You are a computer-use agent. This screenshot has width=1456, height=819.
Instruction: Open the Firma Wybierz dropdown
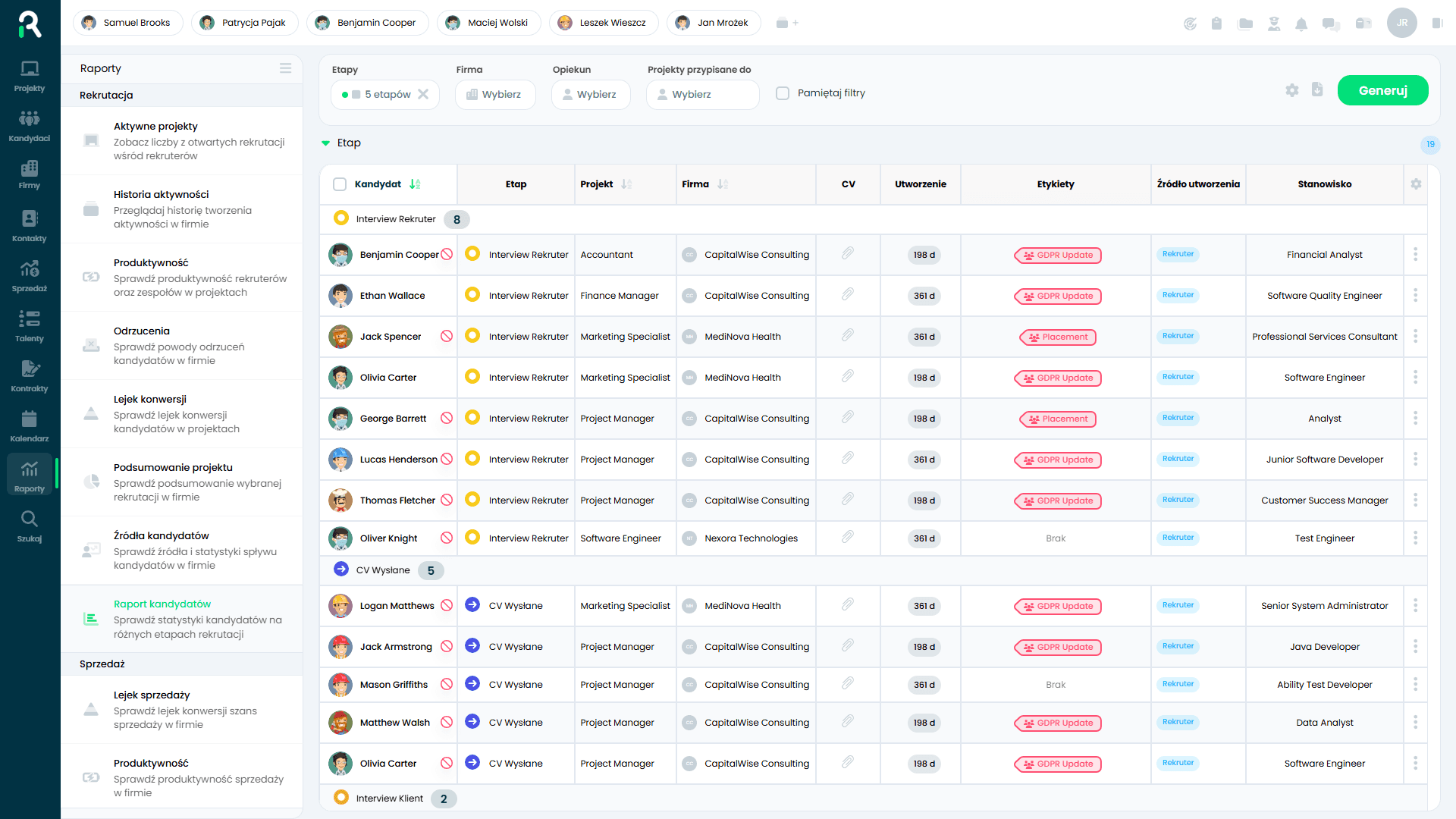coord(494,95)
